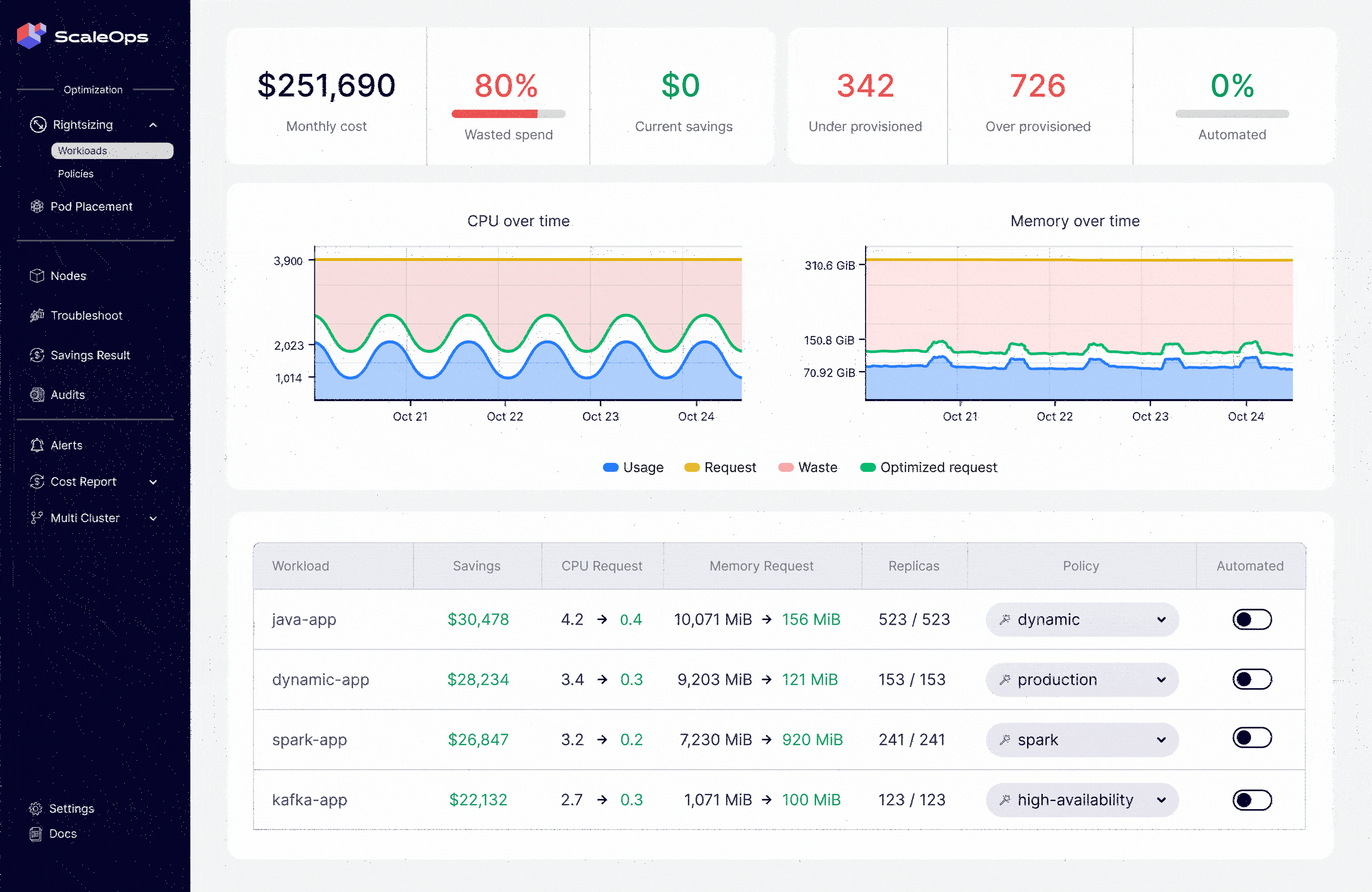This screenshot has width=1372, height=892.
Task: Expand the Cost Report menu chevron
Action: (153, 482)
